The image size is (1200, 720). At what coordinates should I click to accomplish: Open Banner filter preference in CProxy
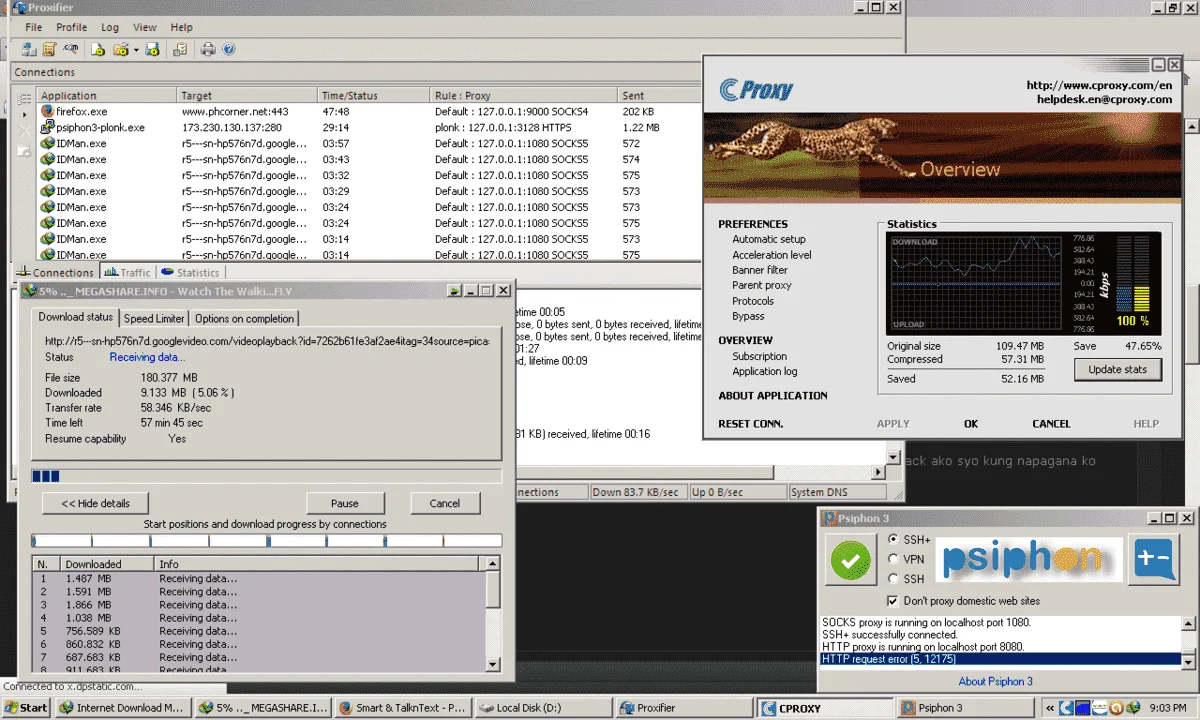pos(759,270)
